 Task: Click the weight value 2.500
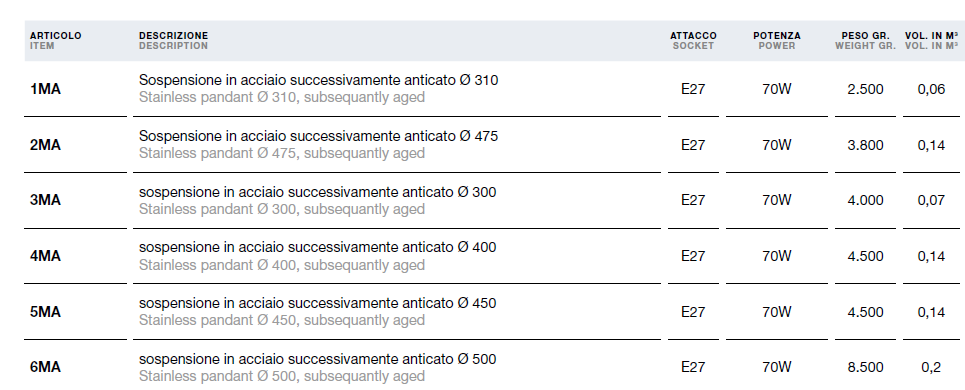click(865, 89)
